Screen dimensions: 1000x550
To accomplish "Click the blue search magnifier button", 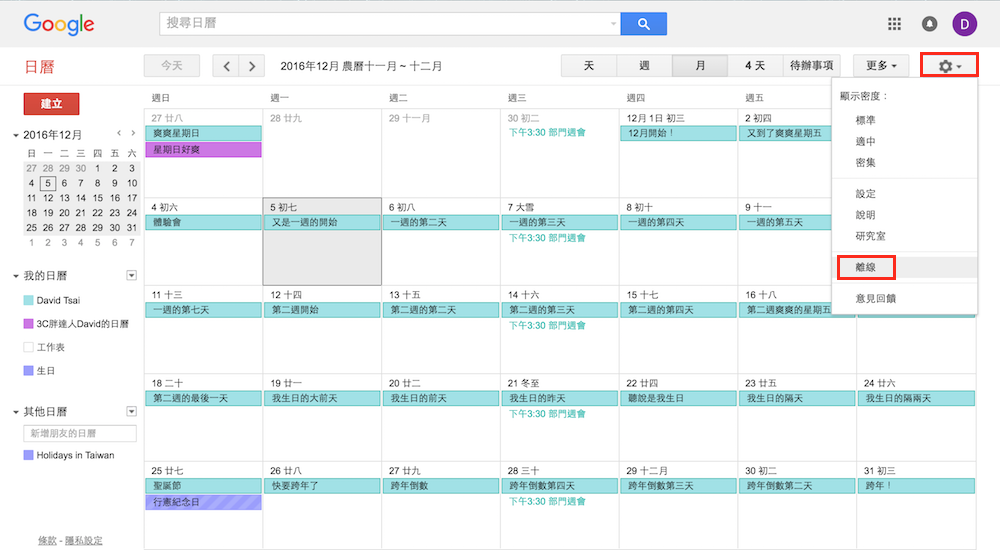I will point(643,24).
